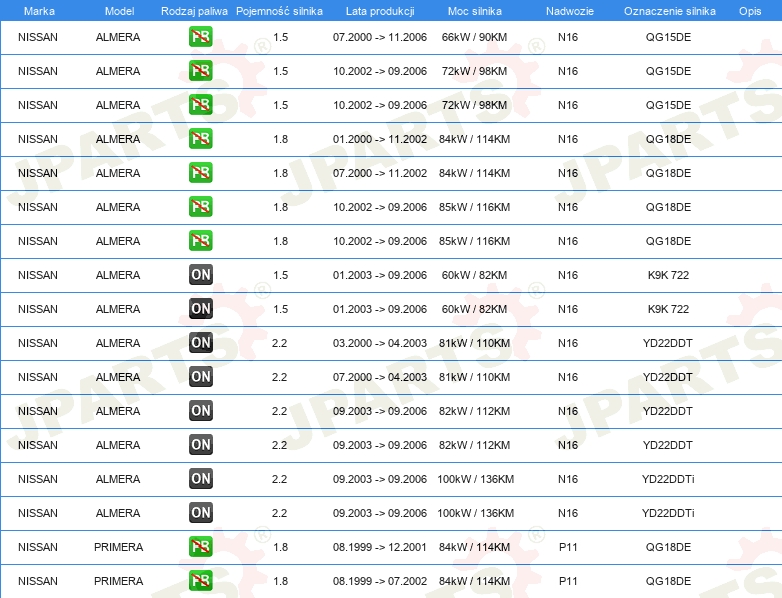This screenshot has width=782, height=598.
Task: Click P11 in the 08.1999 -> 12.2001 row
Action: 568,547
